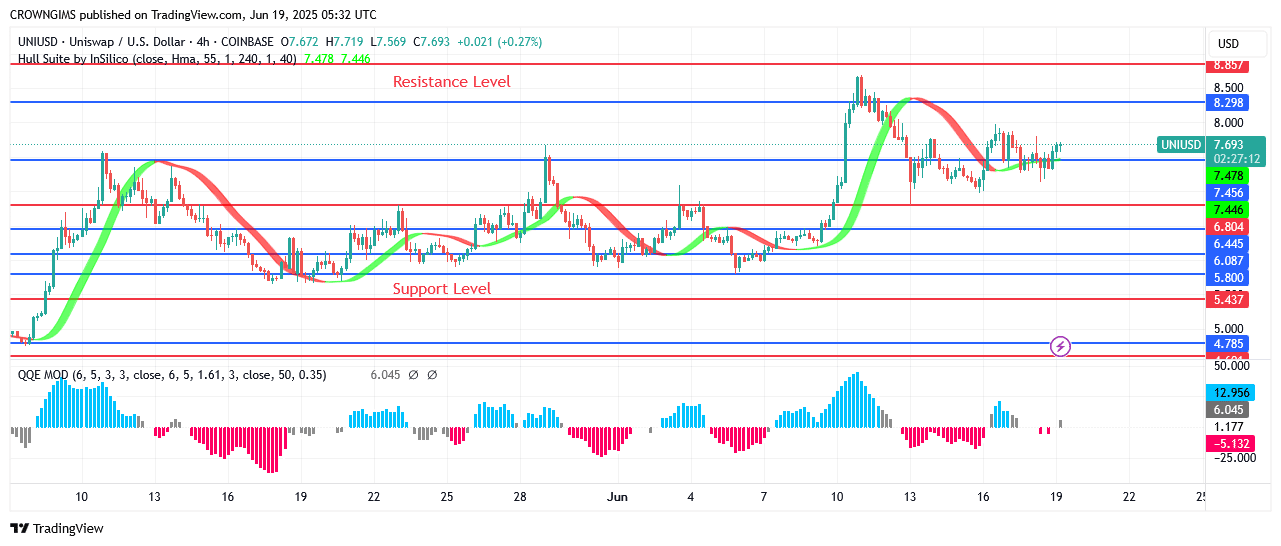Select the close value C7.693
The width and height of the screenshot is (1281, 546).
point(431,42)
